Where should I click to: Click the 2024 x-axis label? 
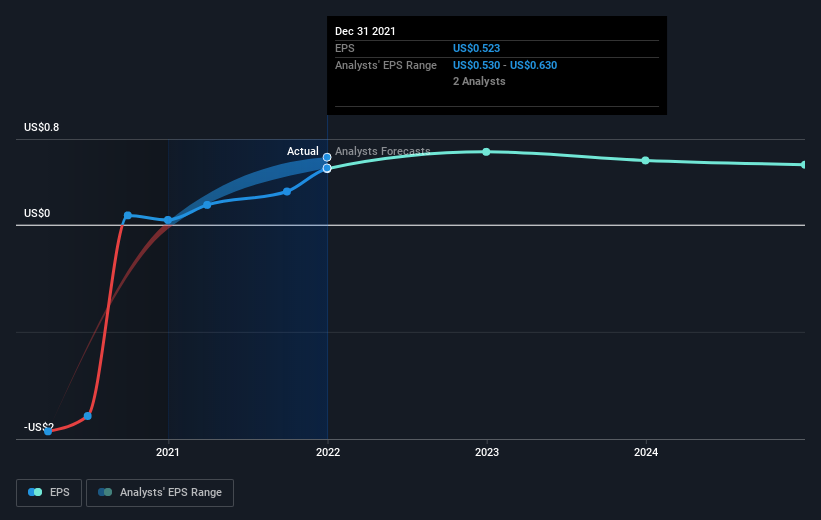pos(646,452)
